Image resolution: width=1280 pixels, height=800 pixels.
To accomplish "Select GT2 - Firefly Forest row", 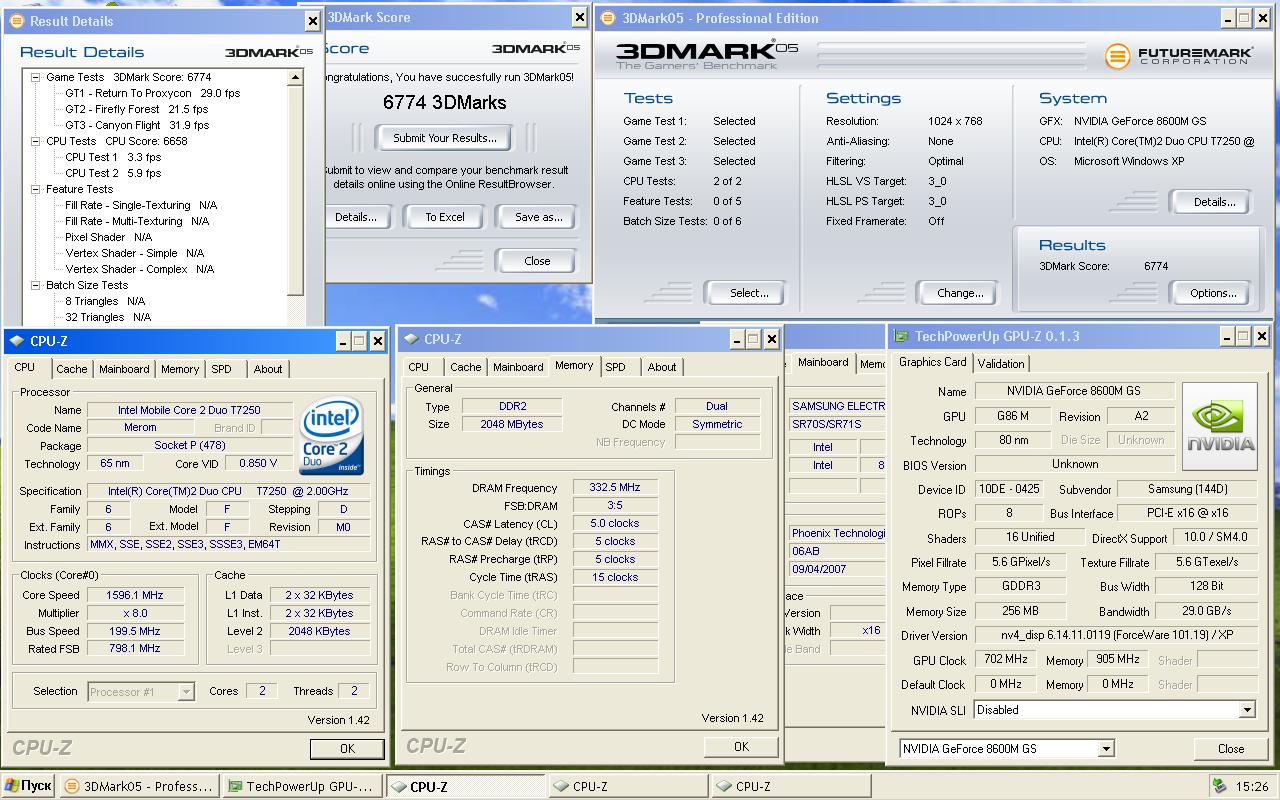I will pos(137,109).
